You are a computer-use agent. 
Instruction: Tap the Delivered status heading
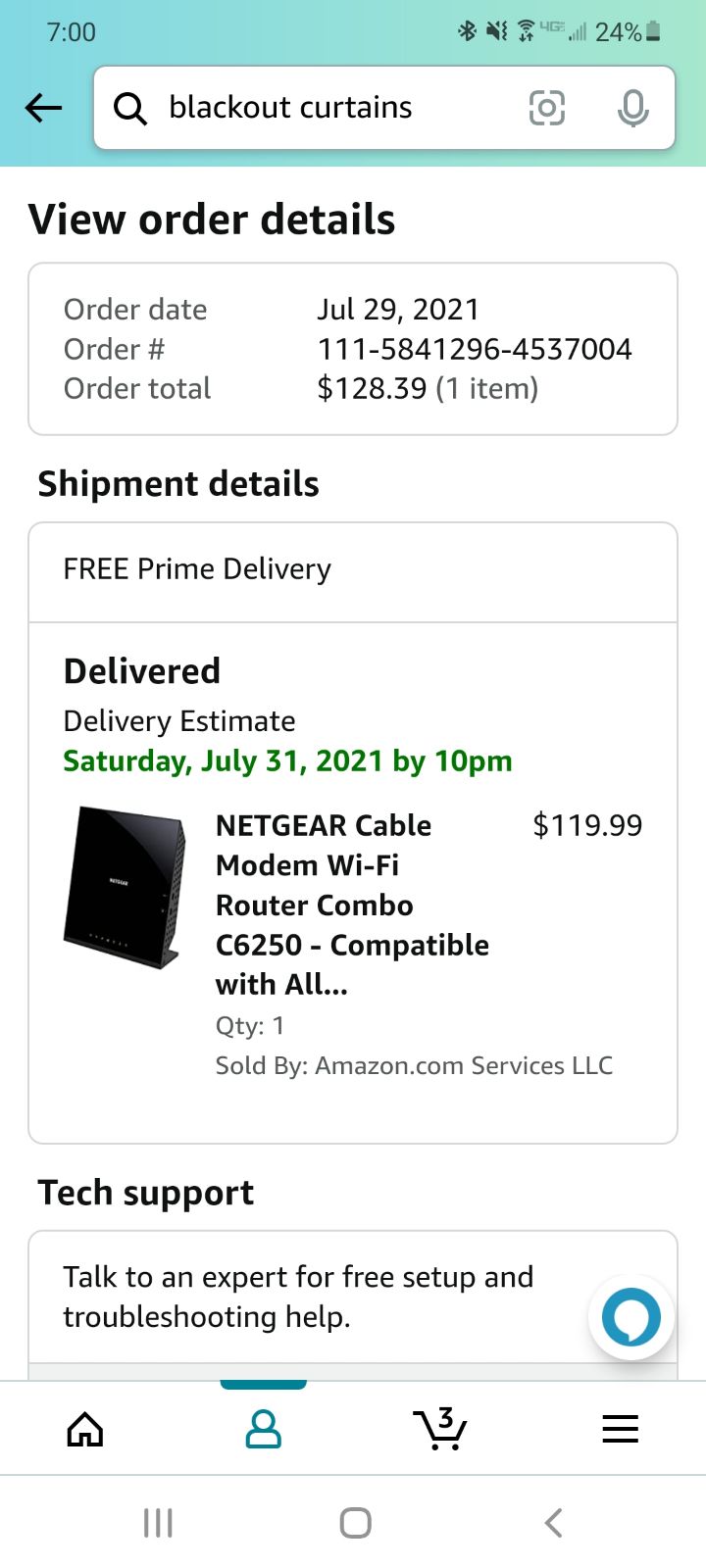point(142,671)
